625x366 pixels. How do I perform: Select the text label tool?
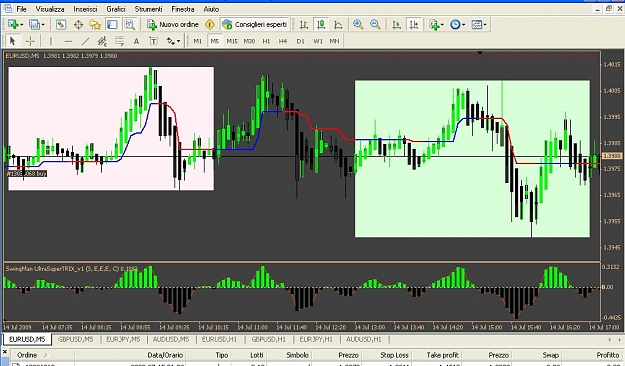pyautogui.click(x=153, y=41)
